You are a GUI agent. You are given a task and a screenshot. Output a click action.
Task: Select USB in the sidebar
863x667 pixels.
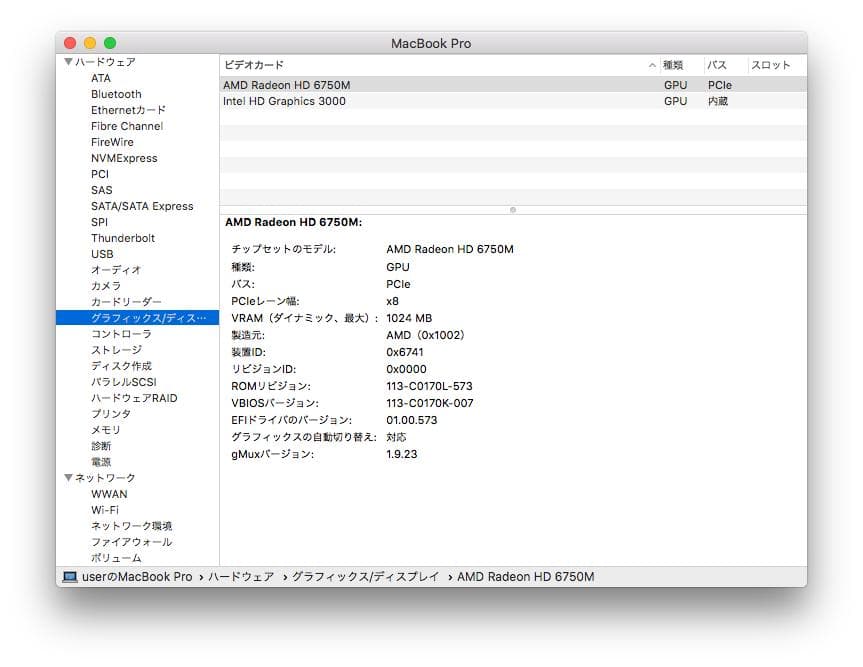102,254
